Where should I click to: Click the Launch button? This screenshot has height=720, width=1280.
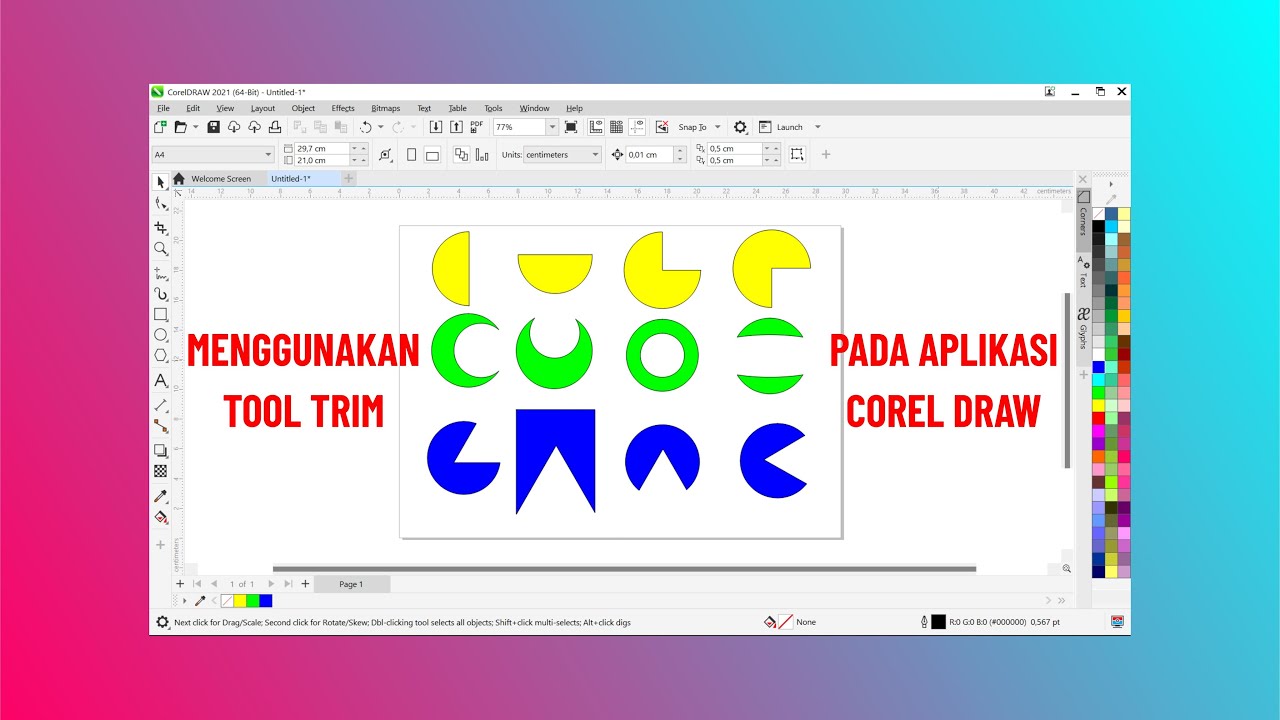780,127
